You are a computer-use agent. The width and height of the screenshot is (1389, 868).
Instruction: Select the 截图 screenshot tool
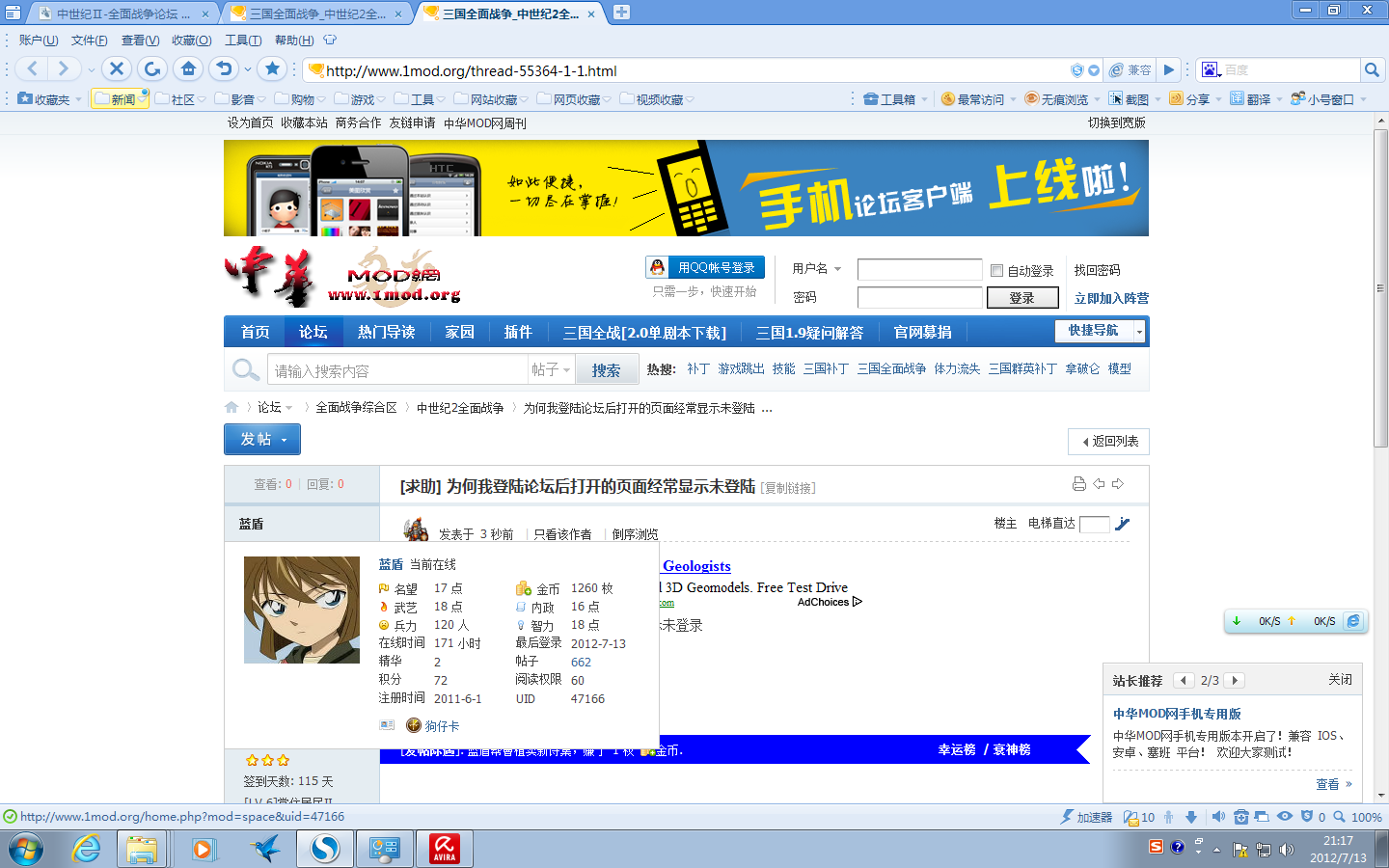tap(1130, 98)
